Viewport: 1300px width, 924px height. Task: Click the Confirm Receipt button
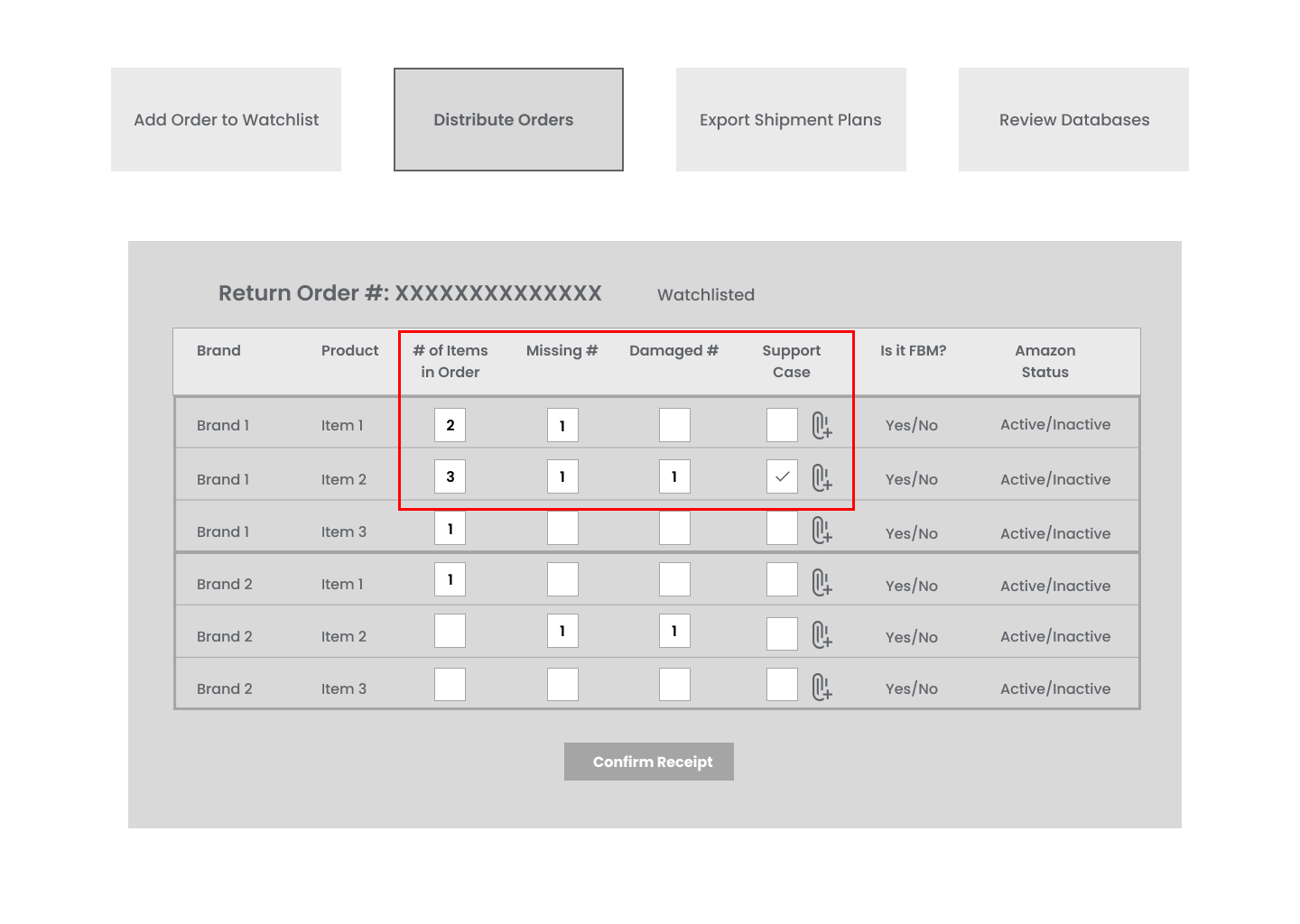click(x=649, y=762)
